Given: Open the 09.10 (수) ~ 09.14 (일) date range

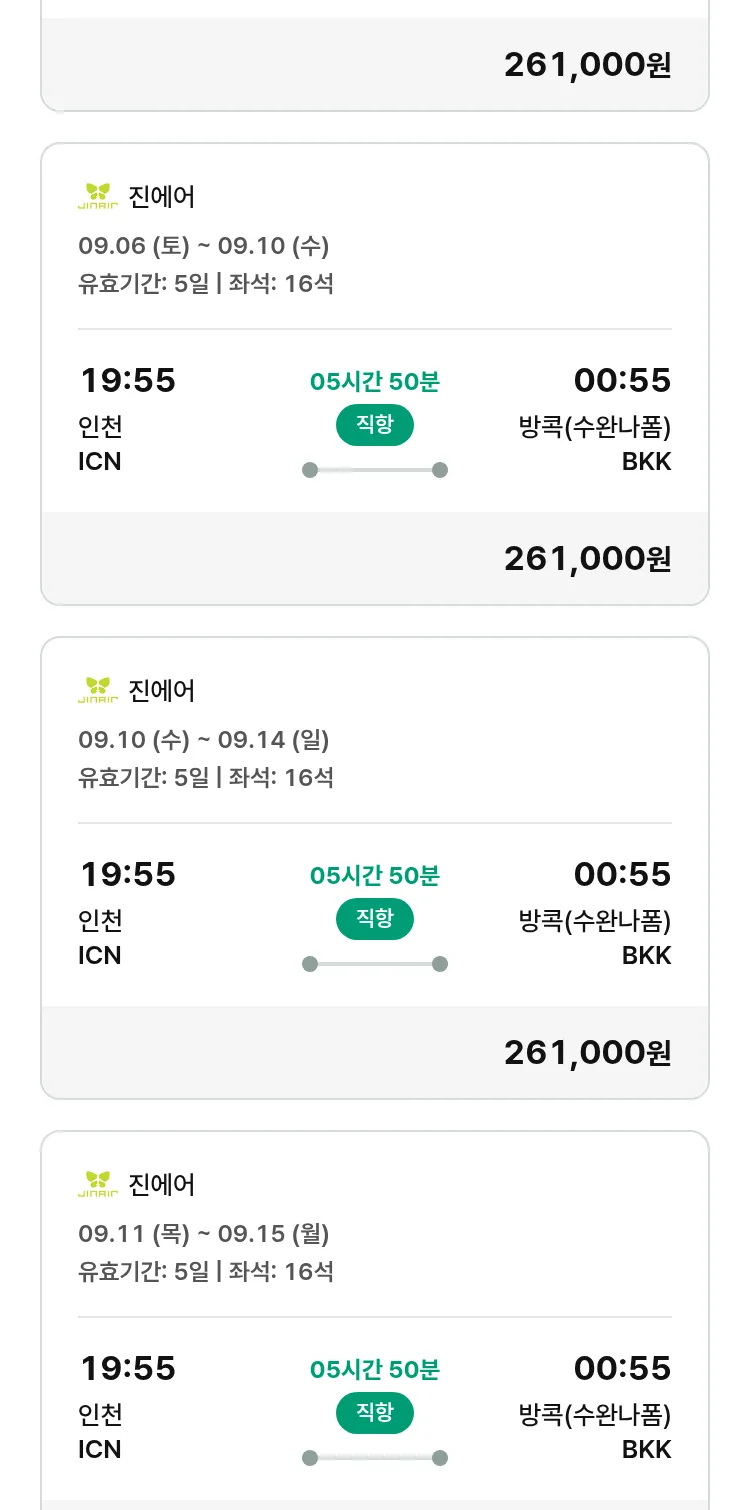Looking at the screenshot, I should click(204, 740).
